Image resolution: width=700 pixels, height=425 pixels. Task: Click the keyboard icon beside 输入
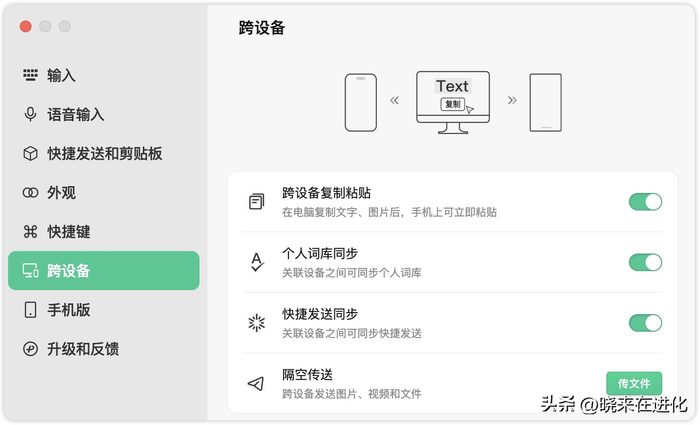(30, 75)
